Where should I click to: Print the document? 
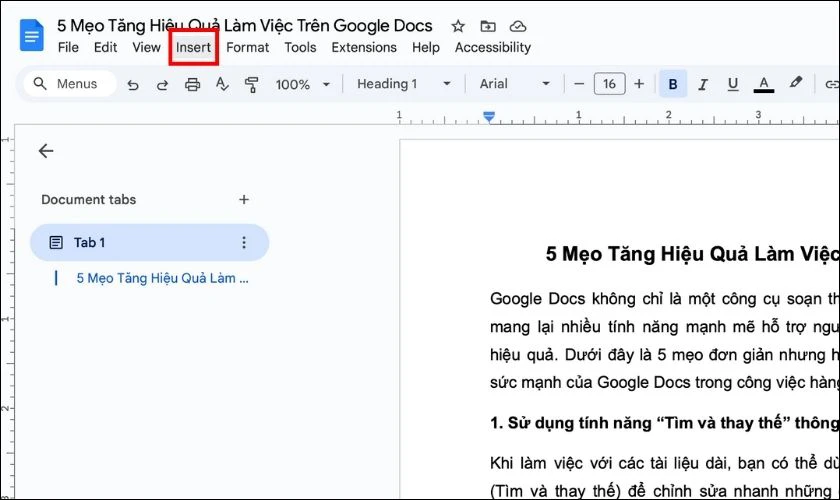192,84
